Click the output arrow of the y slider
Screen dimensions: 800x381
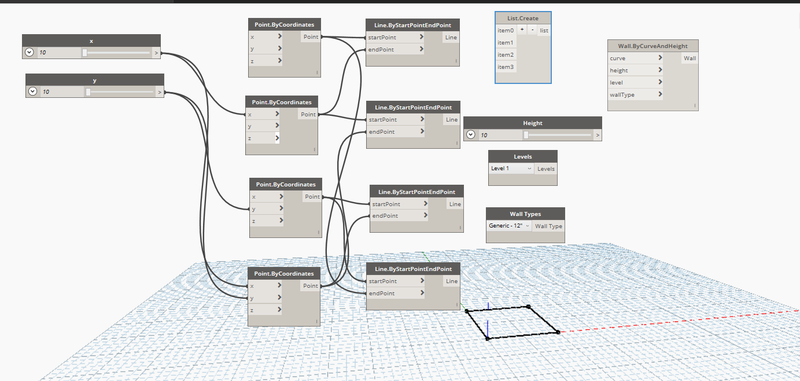click(x=160, y=92)
